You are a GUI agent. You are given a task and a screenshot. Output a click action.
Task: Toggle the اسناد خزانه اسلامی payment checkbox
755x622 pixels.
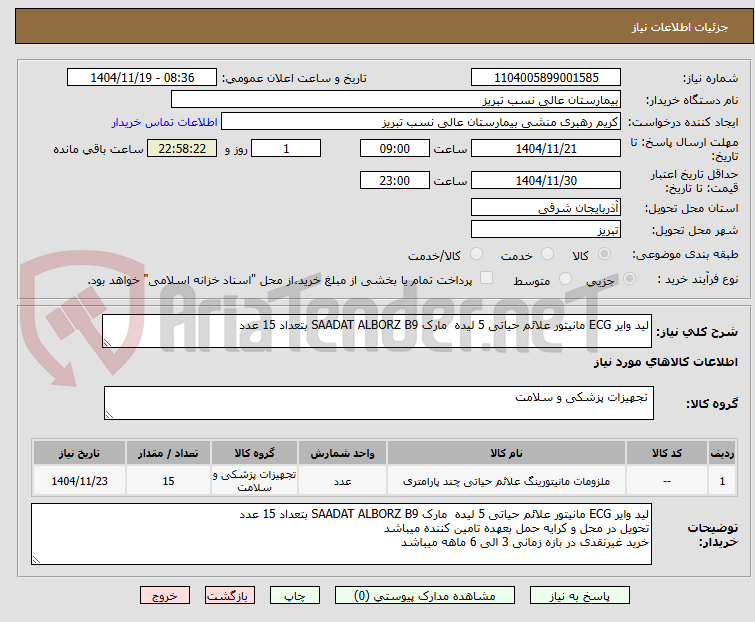pos(487,278)
